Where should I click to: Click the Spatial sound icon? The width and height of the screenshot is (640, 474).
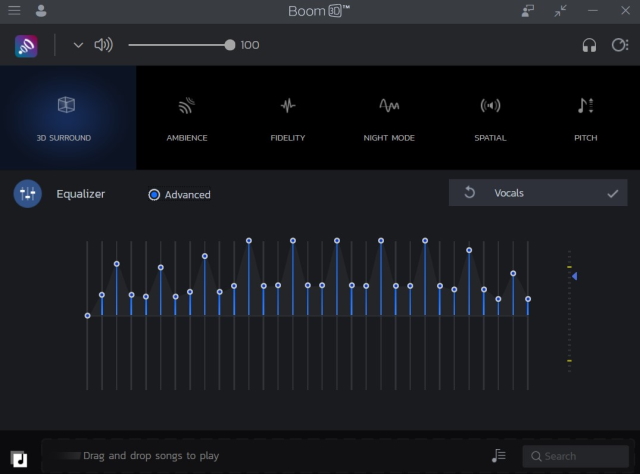pos(490,105)
